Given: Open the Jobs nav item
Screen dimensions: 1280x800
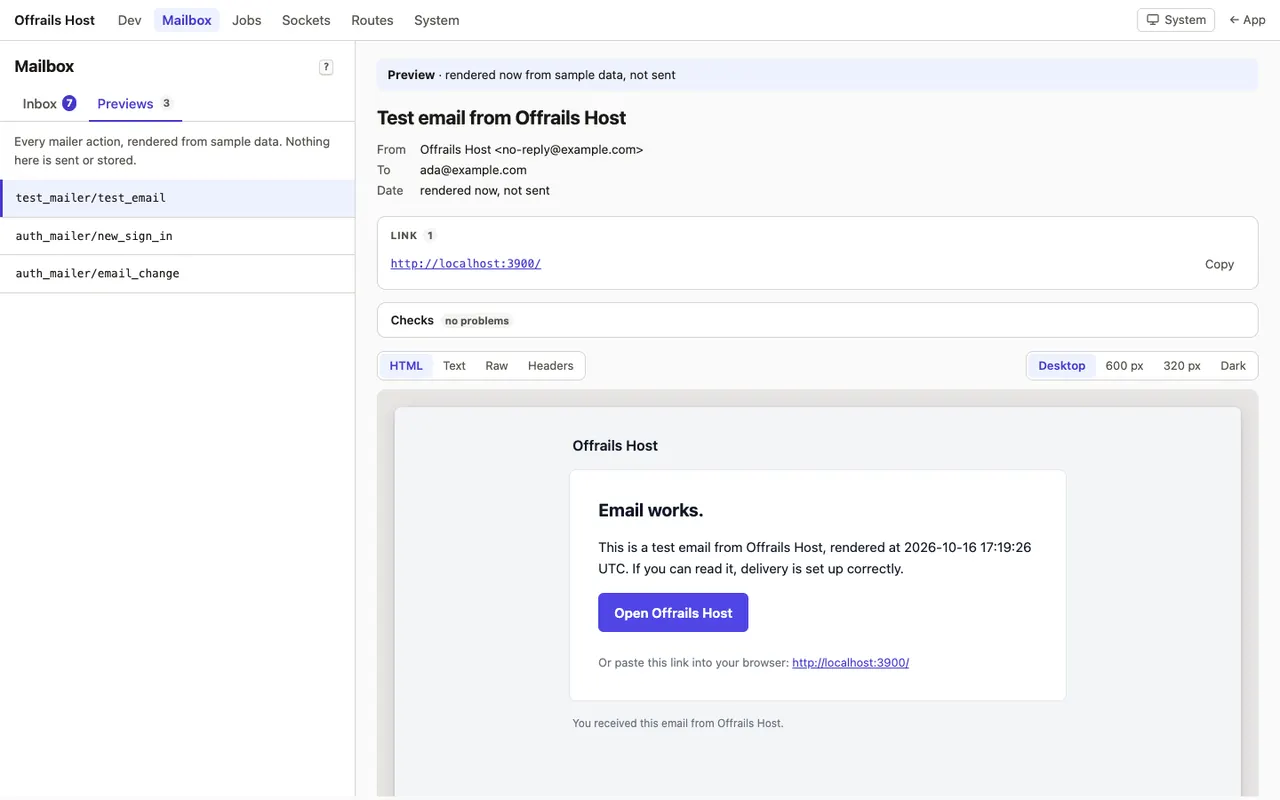Looking at the screenshot, I should pos(247,20).
